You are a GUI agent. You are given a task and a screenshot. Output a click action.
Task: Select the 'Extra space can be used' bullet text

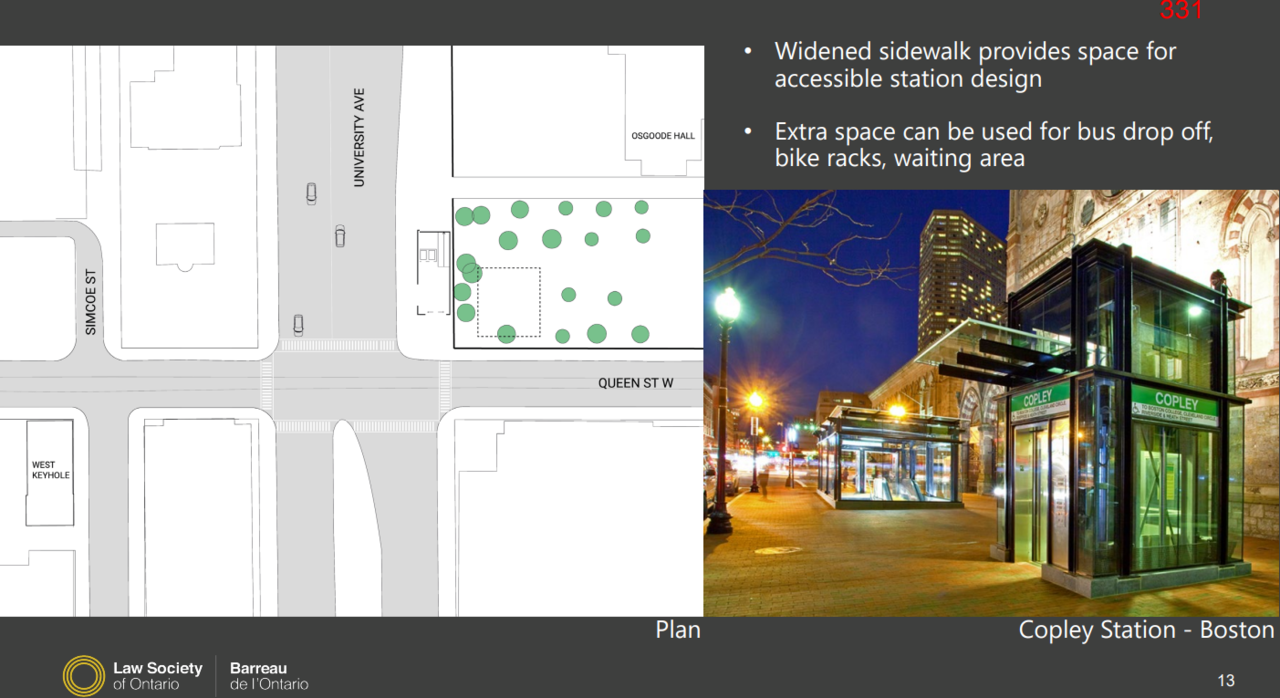coord(993,145)
